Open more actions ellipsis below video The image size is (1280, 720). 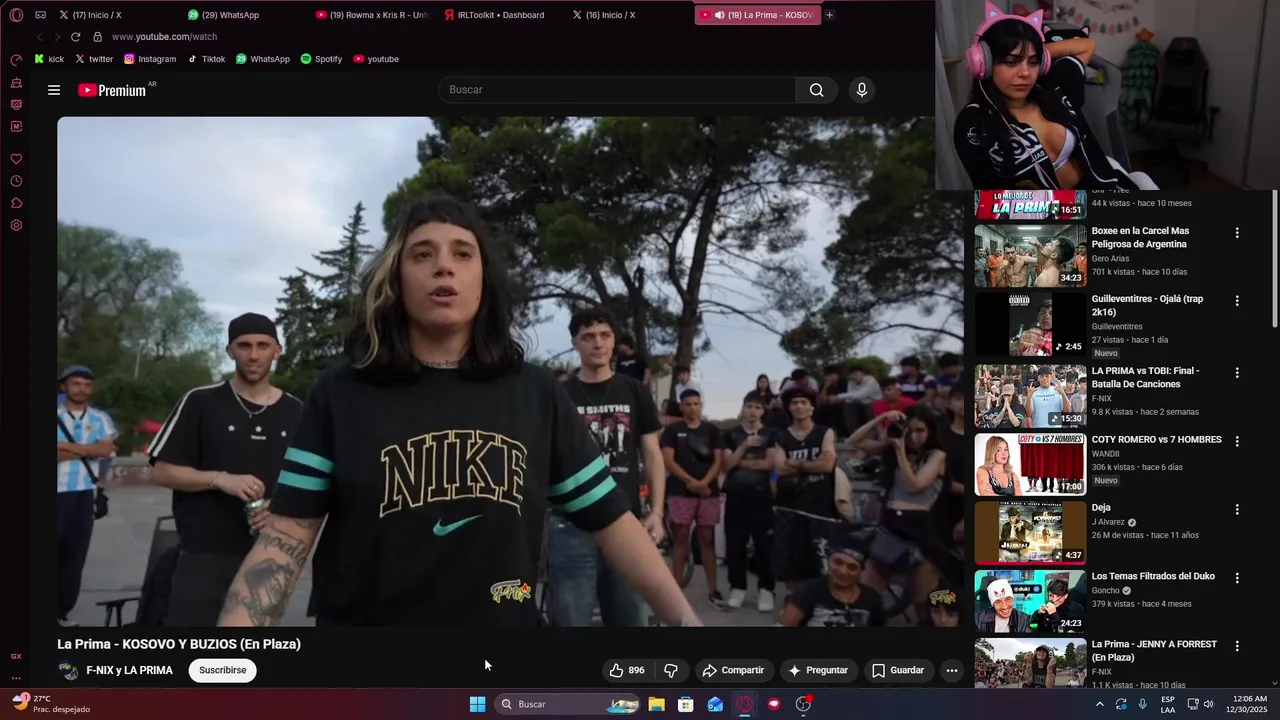(952, 670)
